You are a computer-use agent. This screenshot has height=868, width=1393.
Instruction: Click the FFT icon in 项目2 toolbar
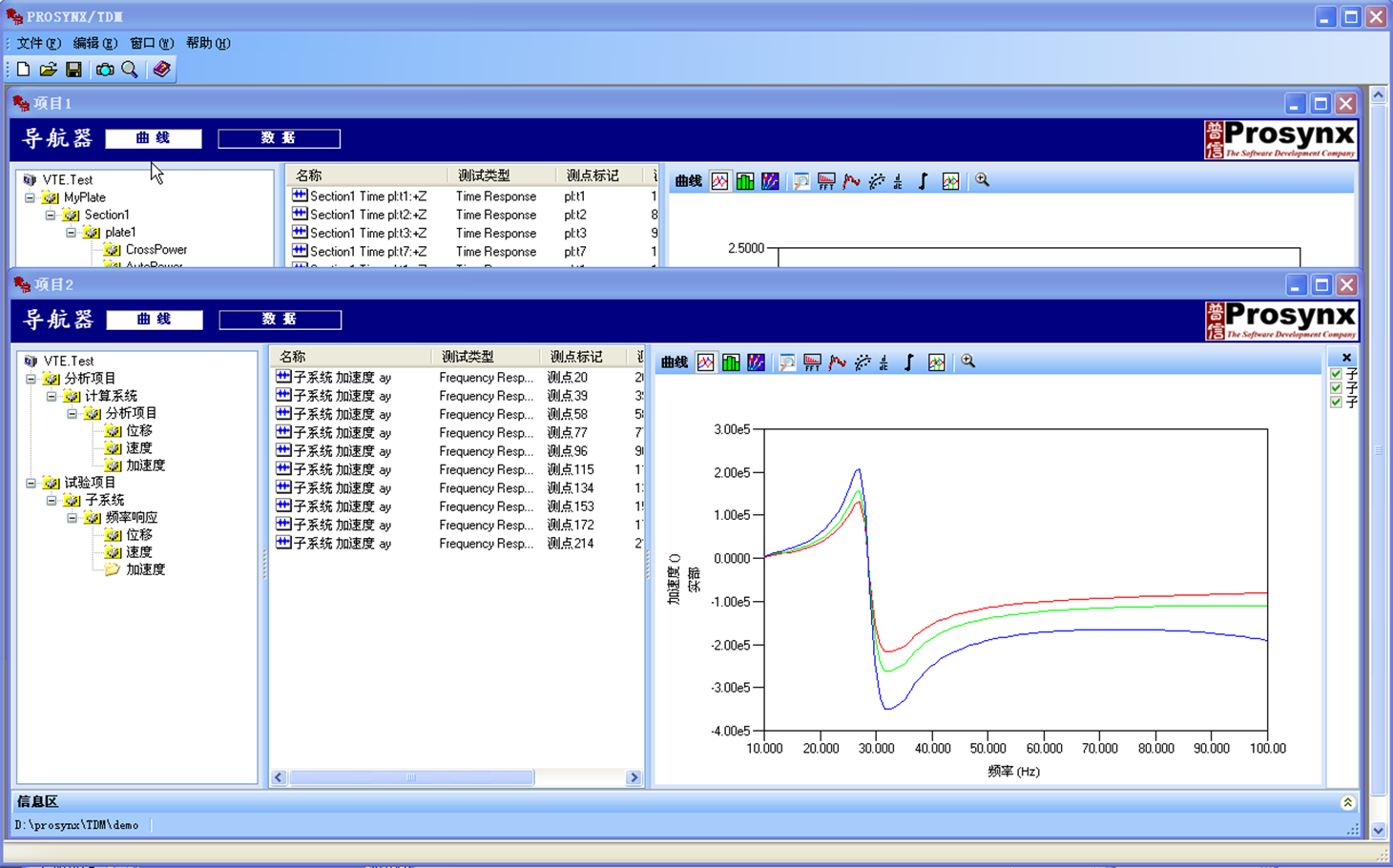pos(812,362)
